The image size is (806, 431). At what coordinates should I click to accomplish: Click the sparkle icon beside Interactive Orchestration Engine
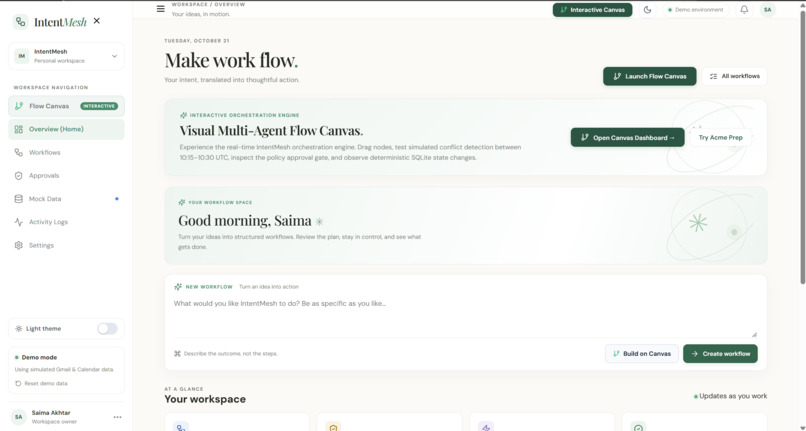(184, 115)
